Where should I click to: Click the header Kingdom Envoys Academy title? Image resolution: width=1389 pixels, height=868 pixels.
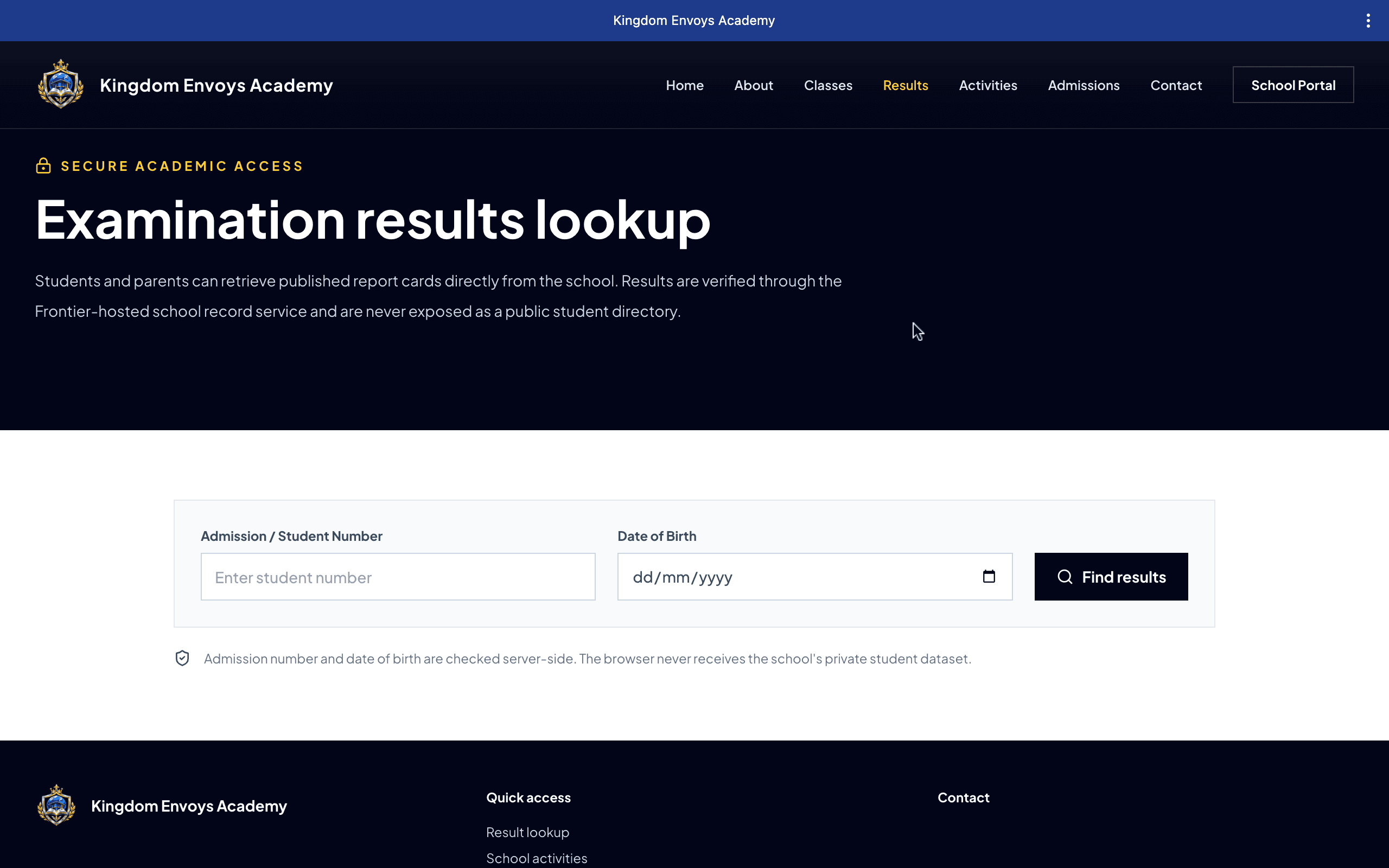[216, 85]
